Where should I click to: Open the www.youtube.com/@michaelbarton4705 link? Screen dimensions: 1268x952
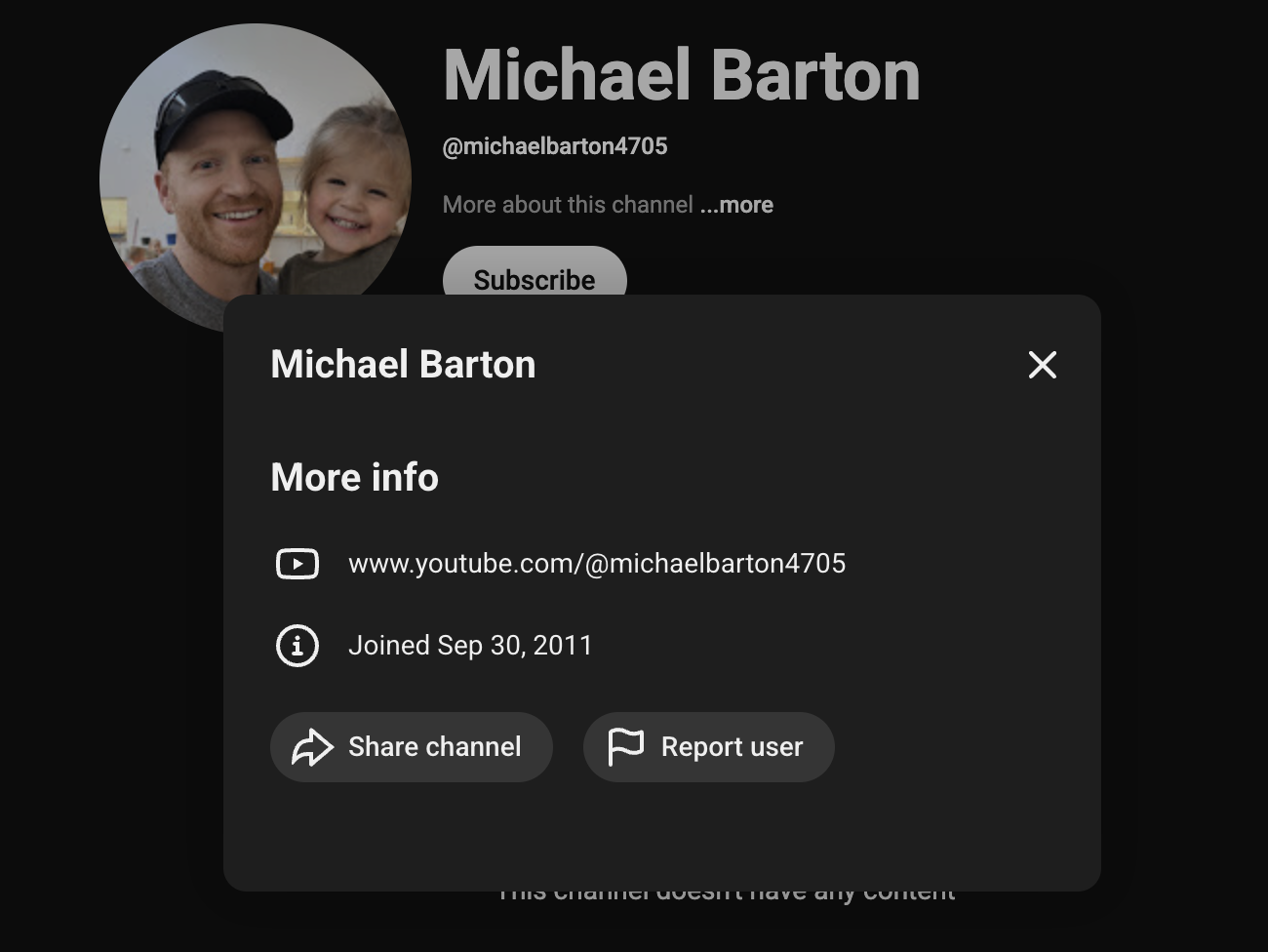[x=597, y=564]
